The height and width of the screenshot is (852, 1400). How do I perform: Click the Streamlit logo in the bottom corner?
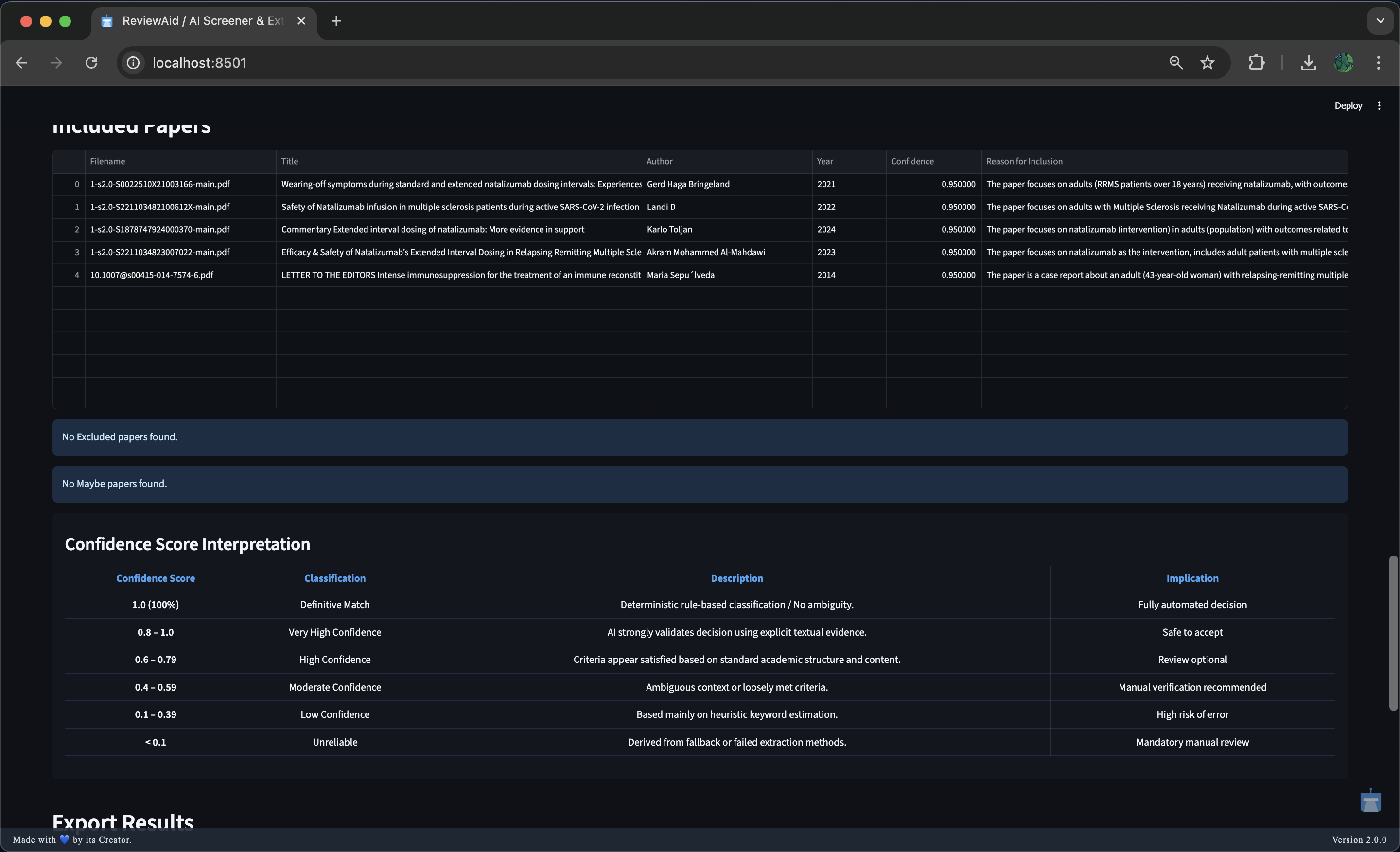pyautogui.click(x=1370, y=801)
